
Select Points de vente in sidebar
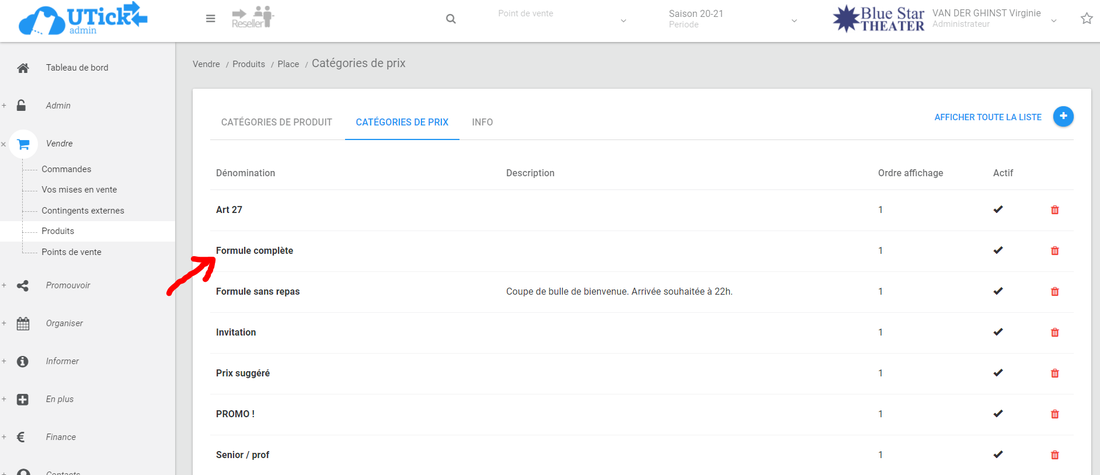point(71,252)
